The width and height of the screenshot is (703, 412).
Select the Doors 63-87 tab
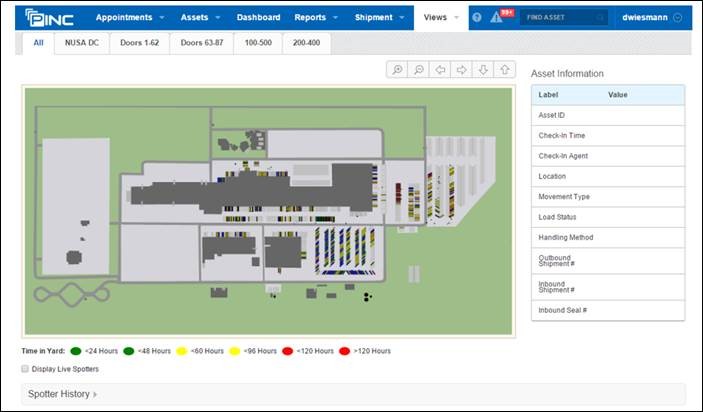(203, 44)
